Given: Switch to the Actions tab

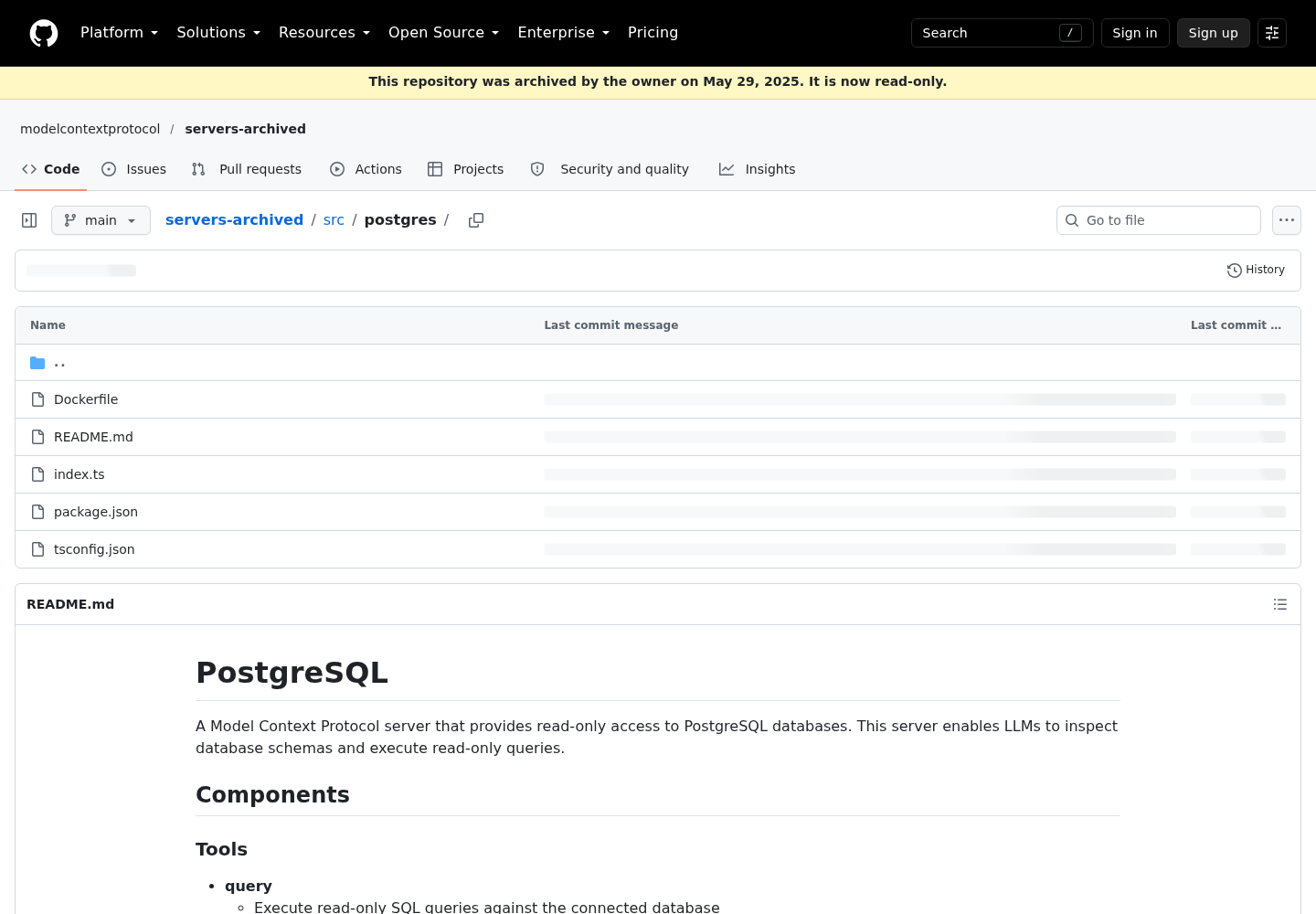Looking at the screenshot, I should click(x=366, y=169).
